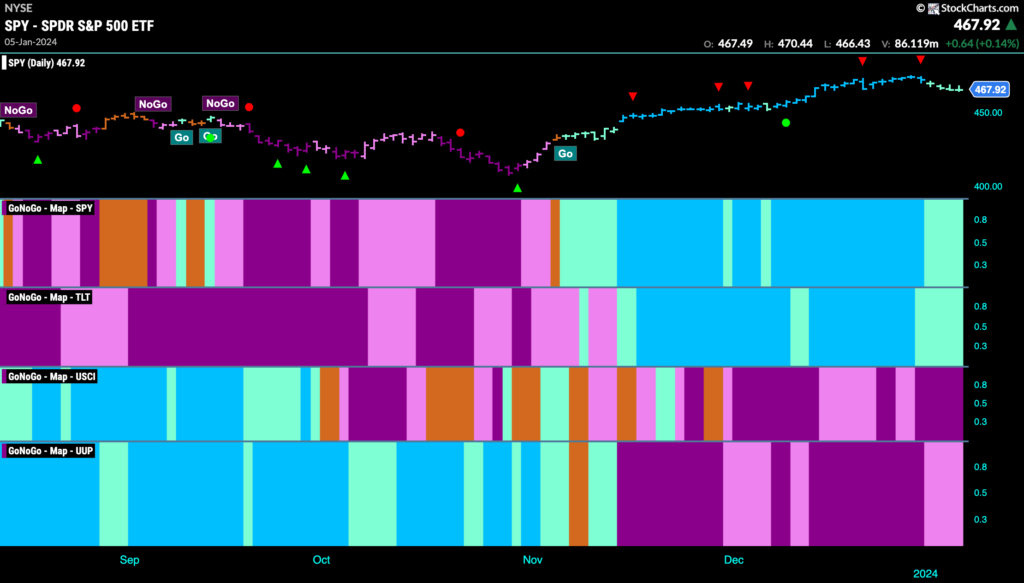
Task: Click the Nov label on the time axis
Action: click(532, 560)
